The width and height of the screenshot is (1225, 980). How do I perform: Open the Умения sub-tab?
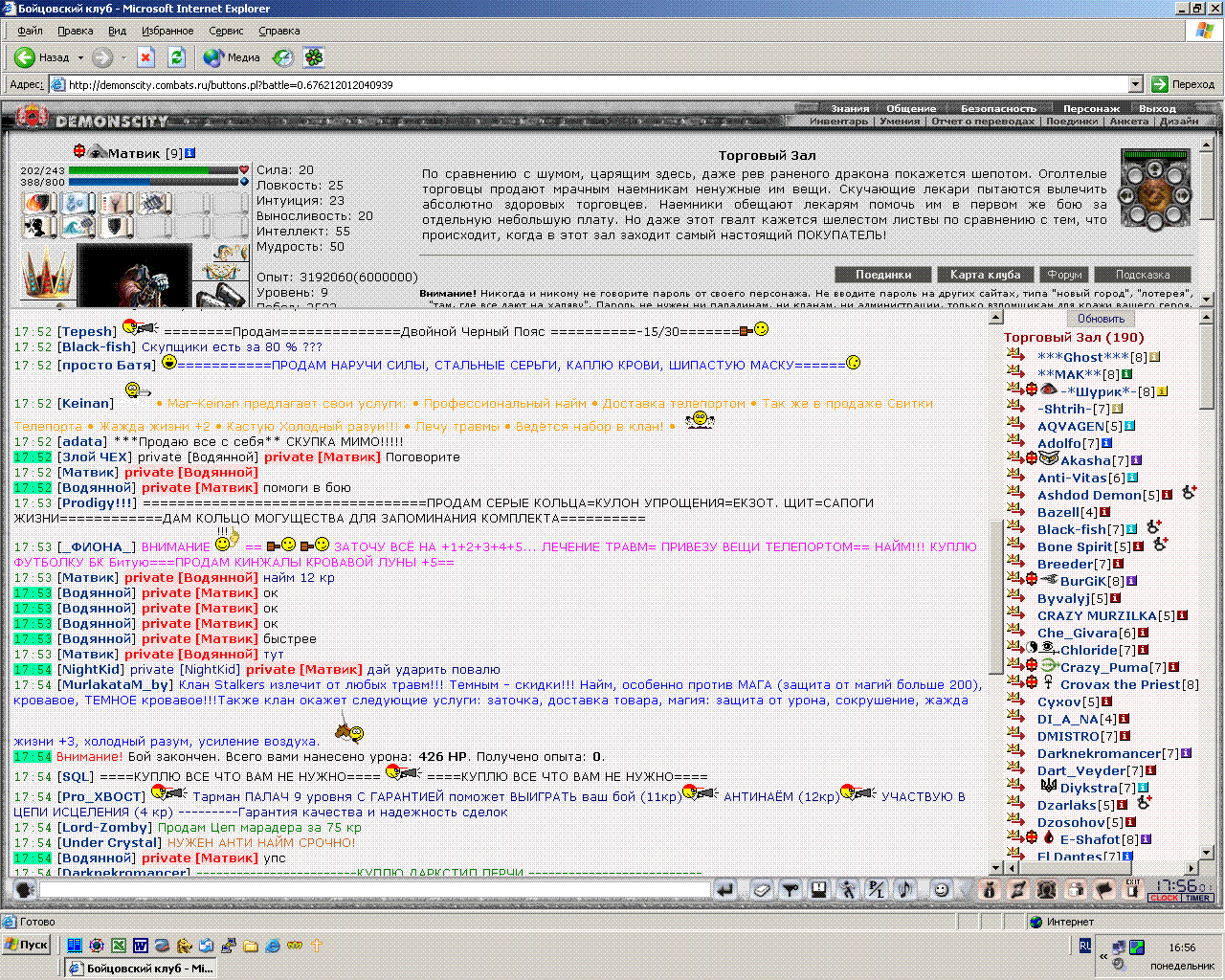coord(900,121)
